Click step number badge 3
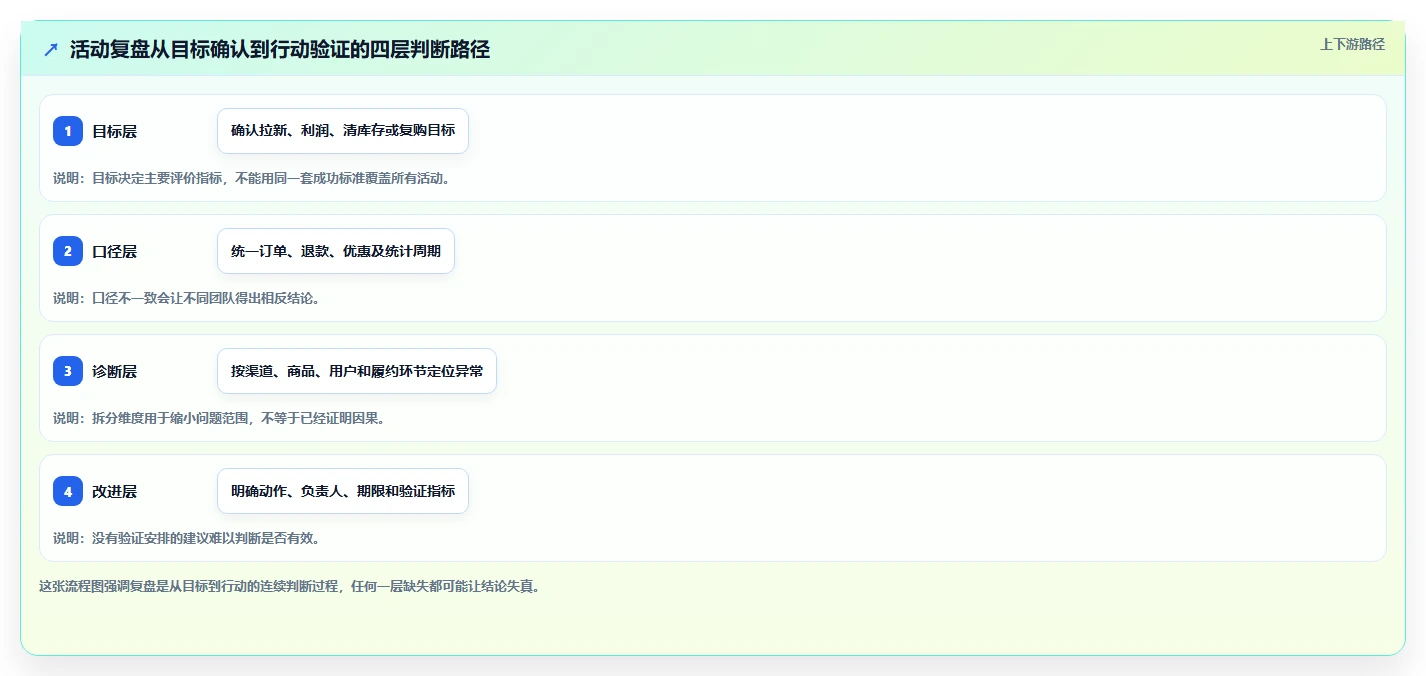This screenshot has width=1426, height=676. point(68,371)
